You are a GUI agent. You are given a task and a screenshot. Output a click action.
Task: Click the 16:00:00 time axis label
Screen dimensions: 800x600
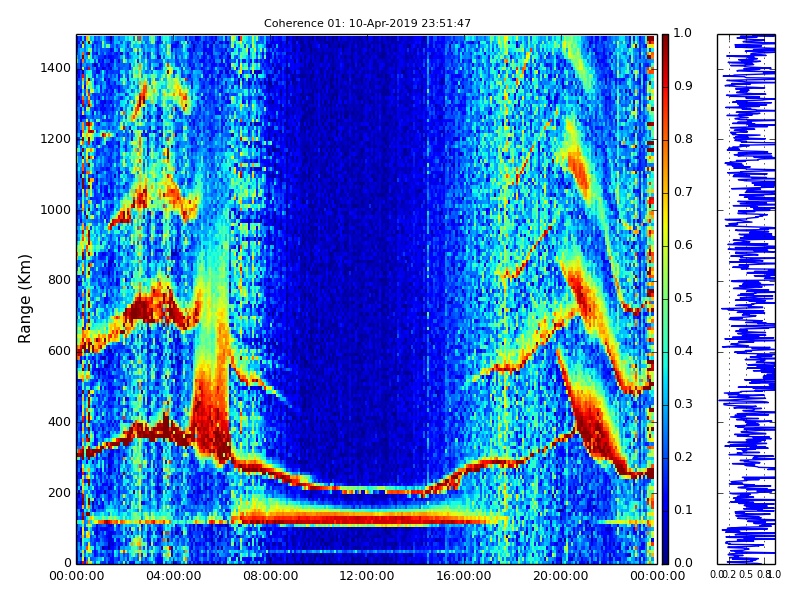(464, 576)
